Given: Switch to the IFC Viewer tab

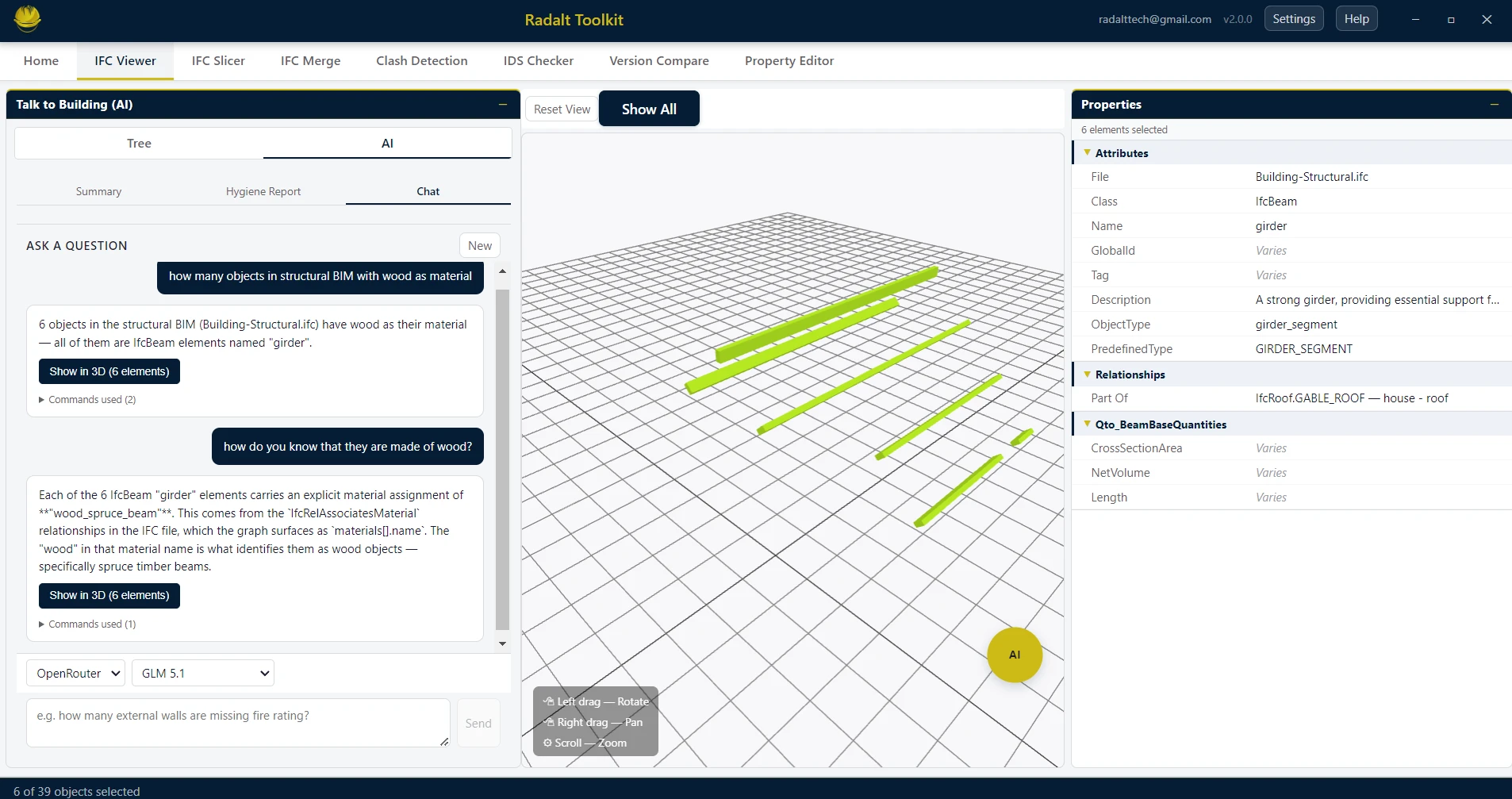Looking at the screenshot, I should (125, 61).
